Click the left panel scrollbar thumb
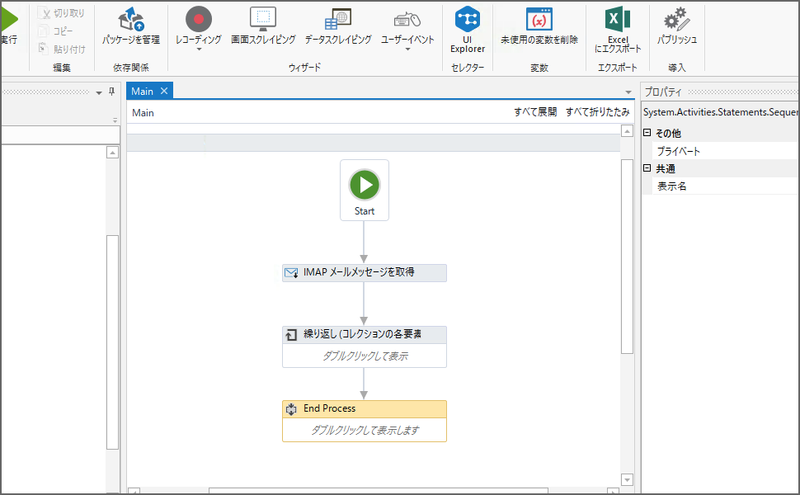This screenshot has height=495, width=800. [x=112, y=342]
